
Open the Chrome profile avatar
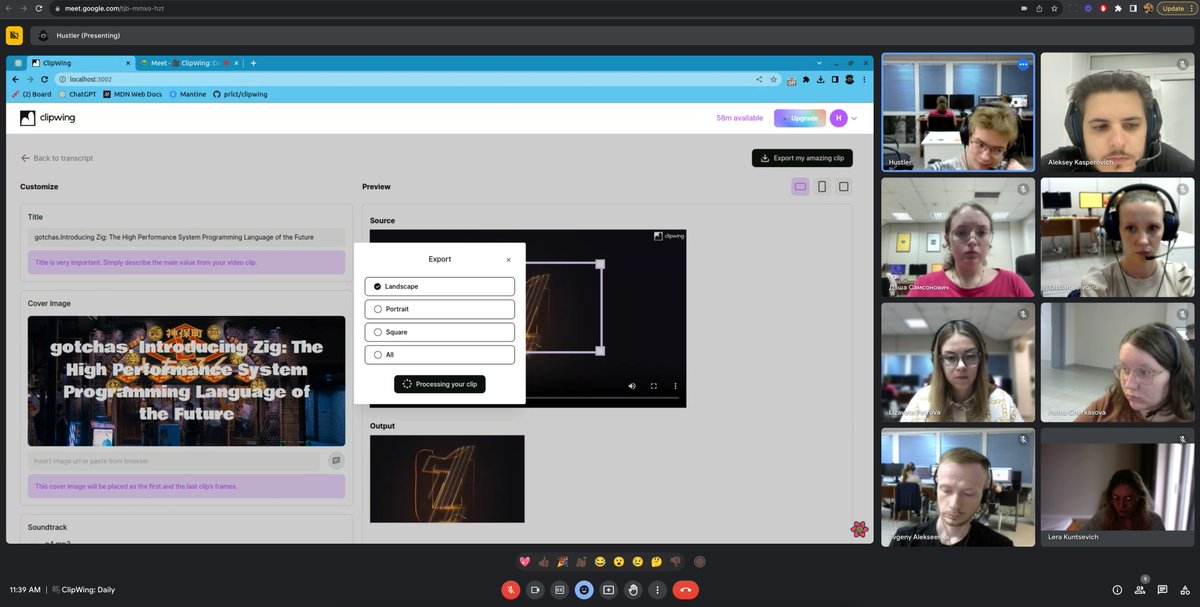click(1147, 8)
